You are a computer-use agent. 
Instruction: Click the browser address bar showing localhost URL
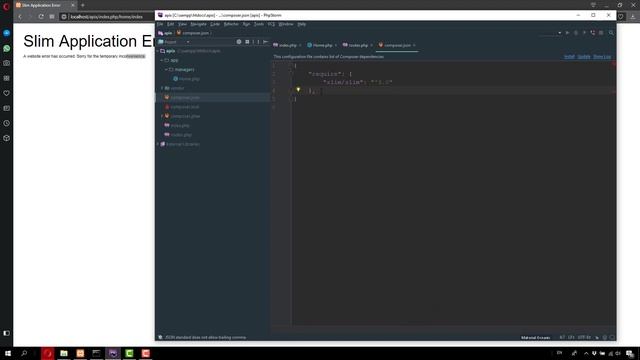pos(107,17)
